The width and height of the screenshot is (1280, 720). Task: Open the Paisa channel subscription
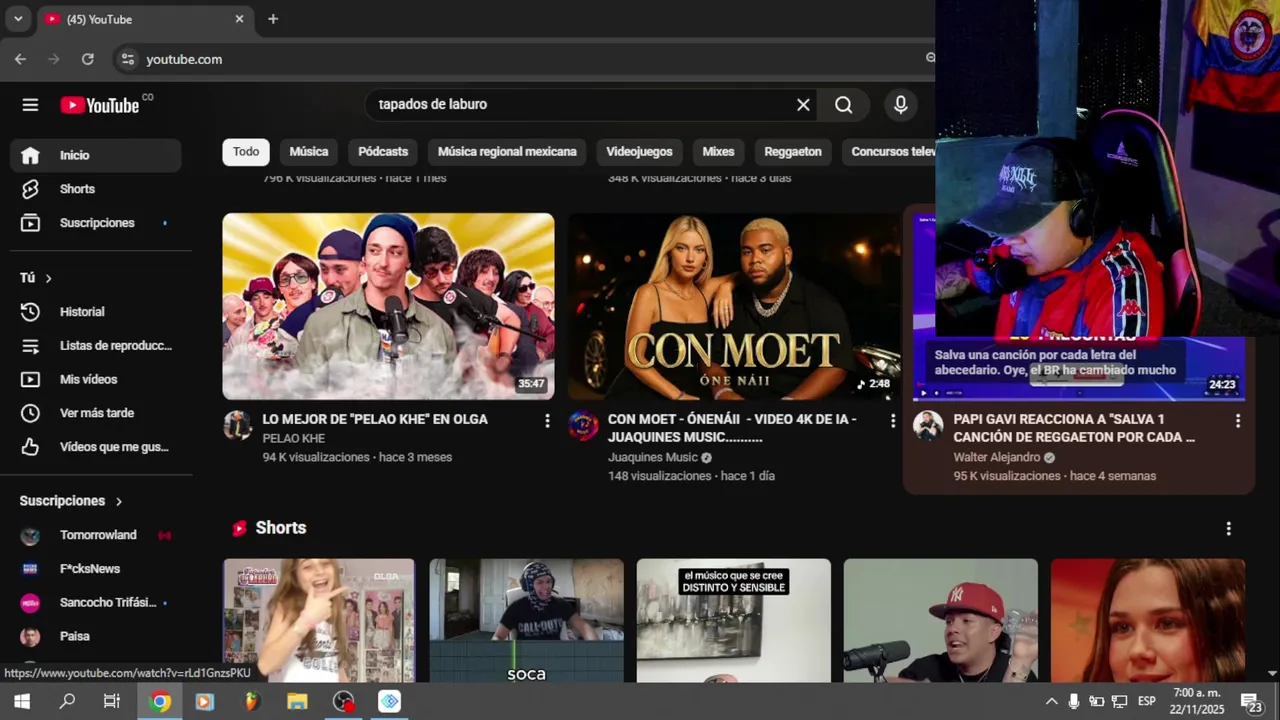tap(96, 637)
